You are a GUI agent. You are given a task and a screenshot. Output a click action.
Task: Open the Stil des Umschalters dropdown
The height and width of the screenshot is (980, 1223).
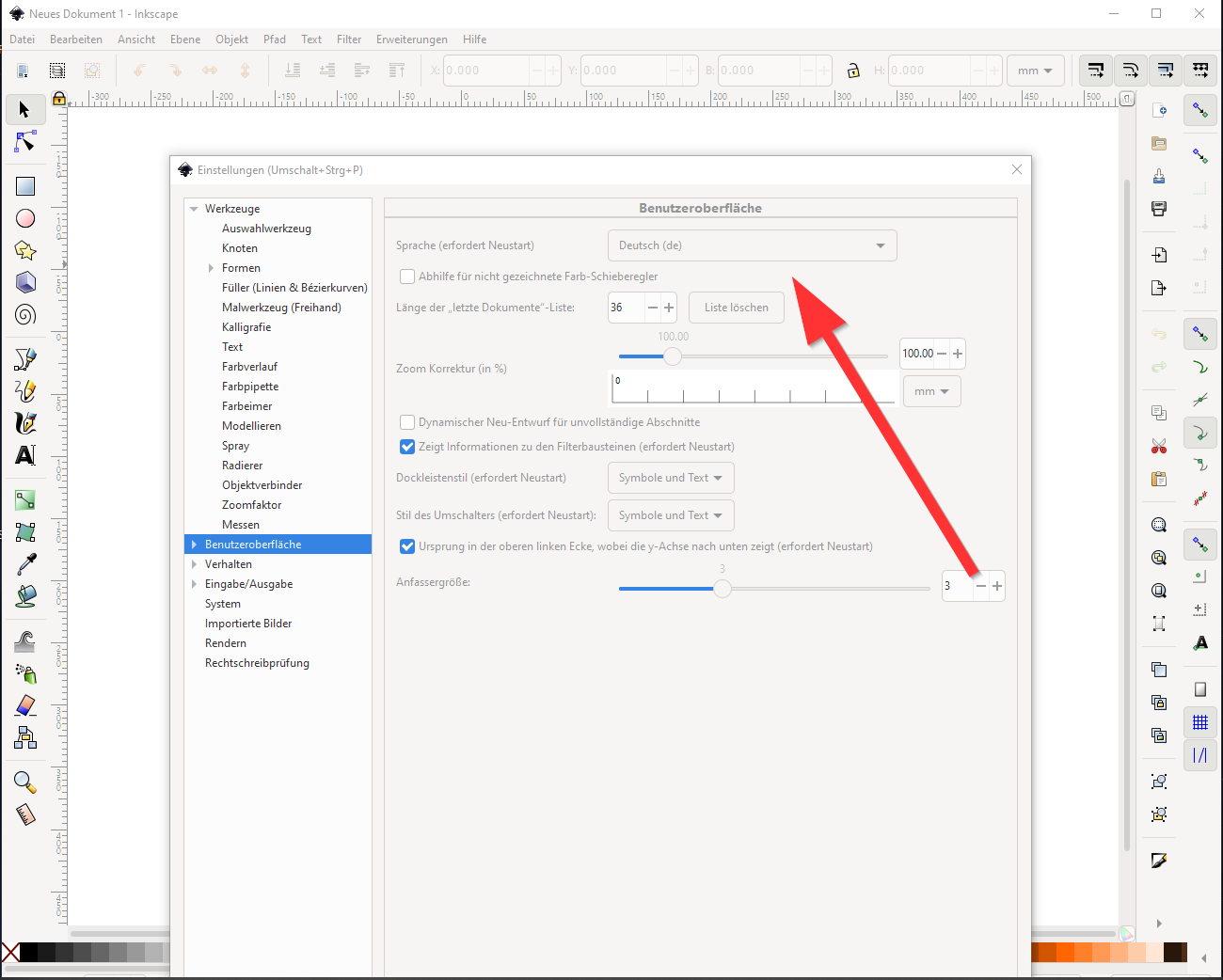point(671,515)
